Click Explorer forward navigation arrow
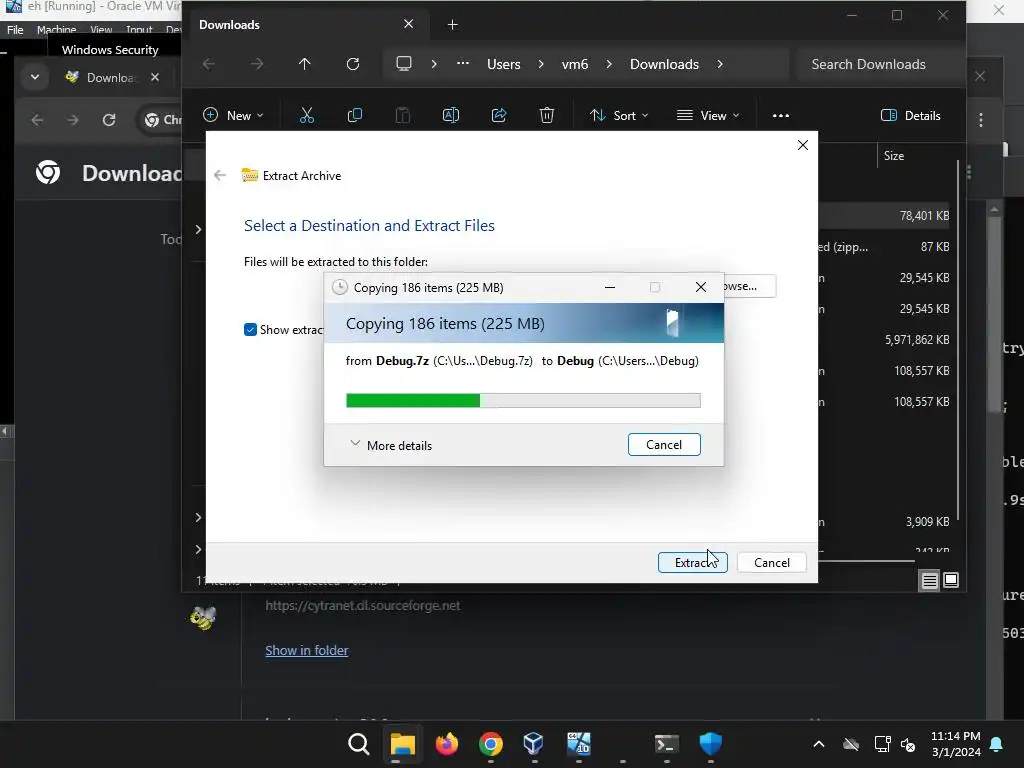This screenshot has width=1024, height=768. [257, 64]
